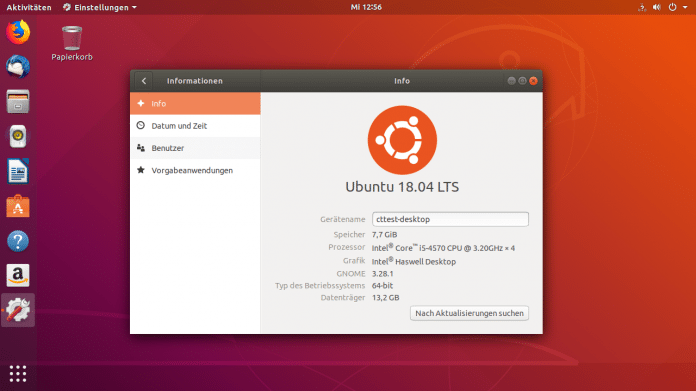
Task: Click the star icon beside Vorgabeanwendungen
Action: 141,170
